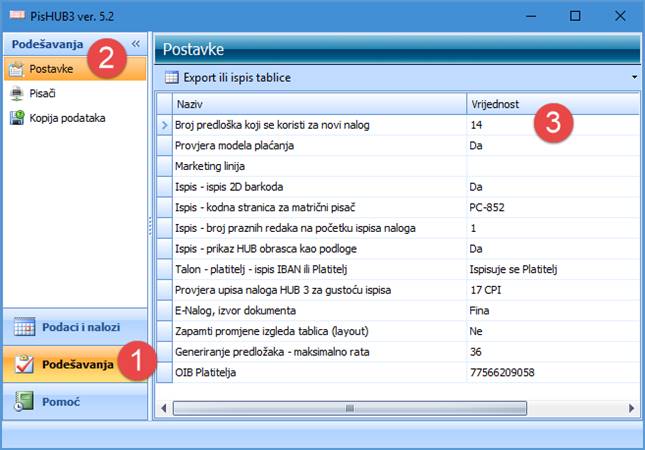Click the scrollbar right arrow
The width and height of the screenshot is (645, 450).
coord(632,408)
